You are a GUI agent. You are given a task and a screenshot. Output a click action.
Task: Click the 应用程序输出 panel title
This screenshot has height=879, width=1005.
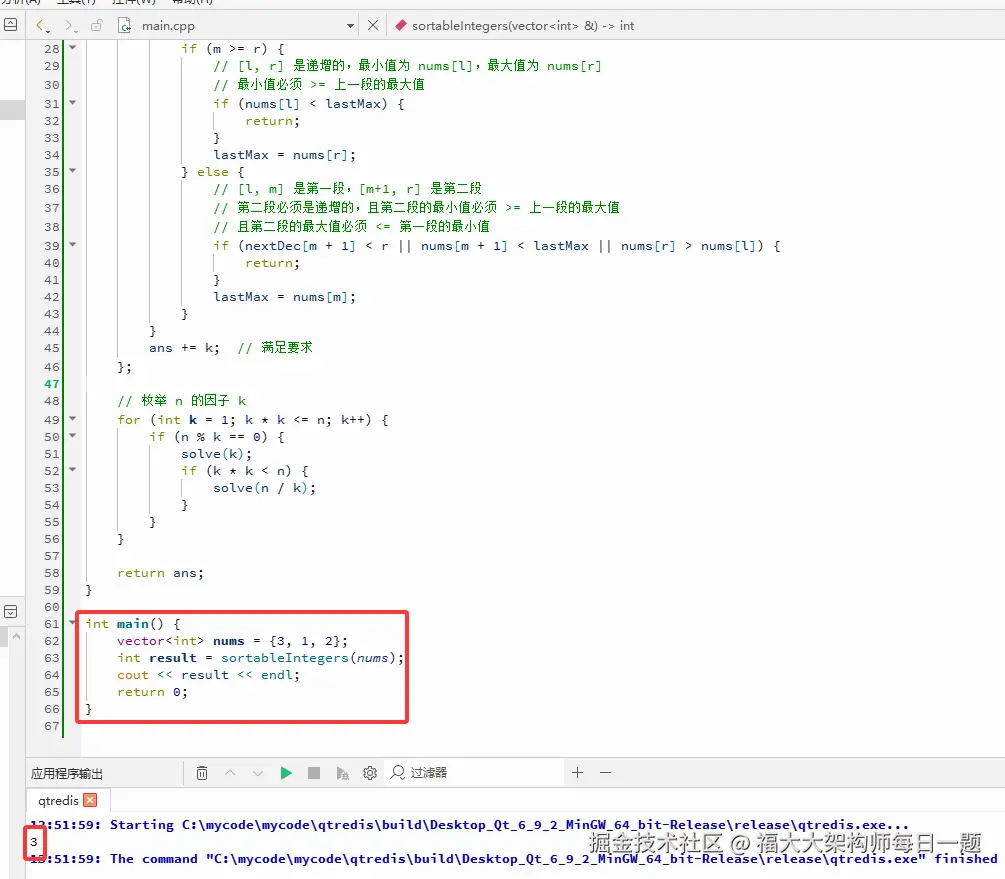[67, 773]
